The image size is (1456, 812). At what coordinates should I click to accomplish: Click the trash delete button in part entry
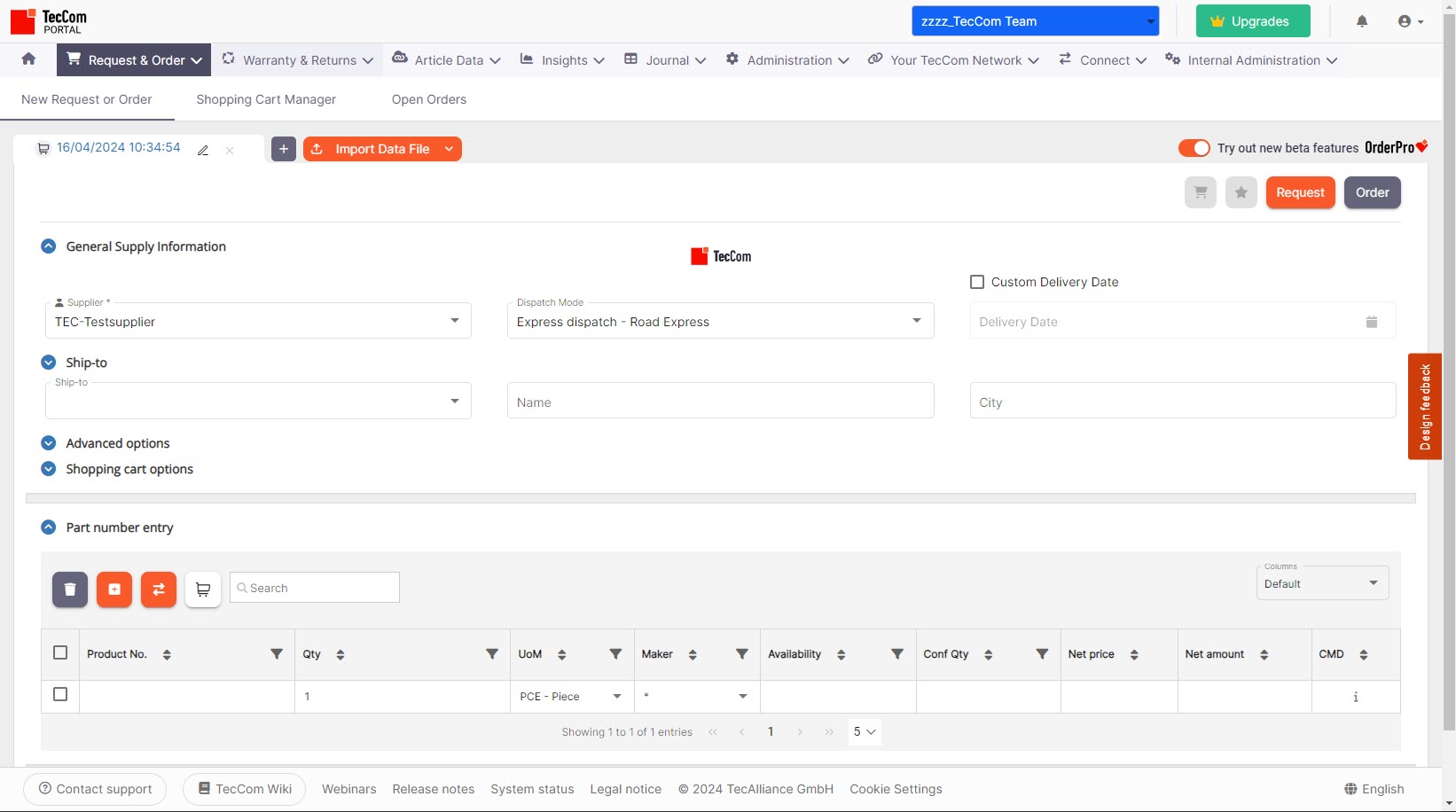pyautogui.click(x=70, y=589)
